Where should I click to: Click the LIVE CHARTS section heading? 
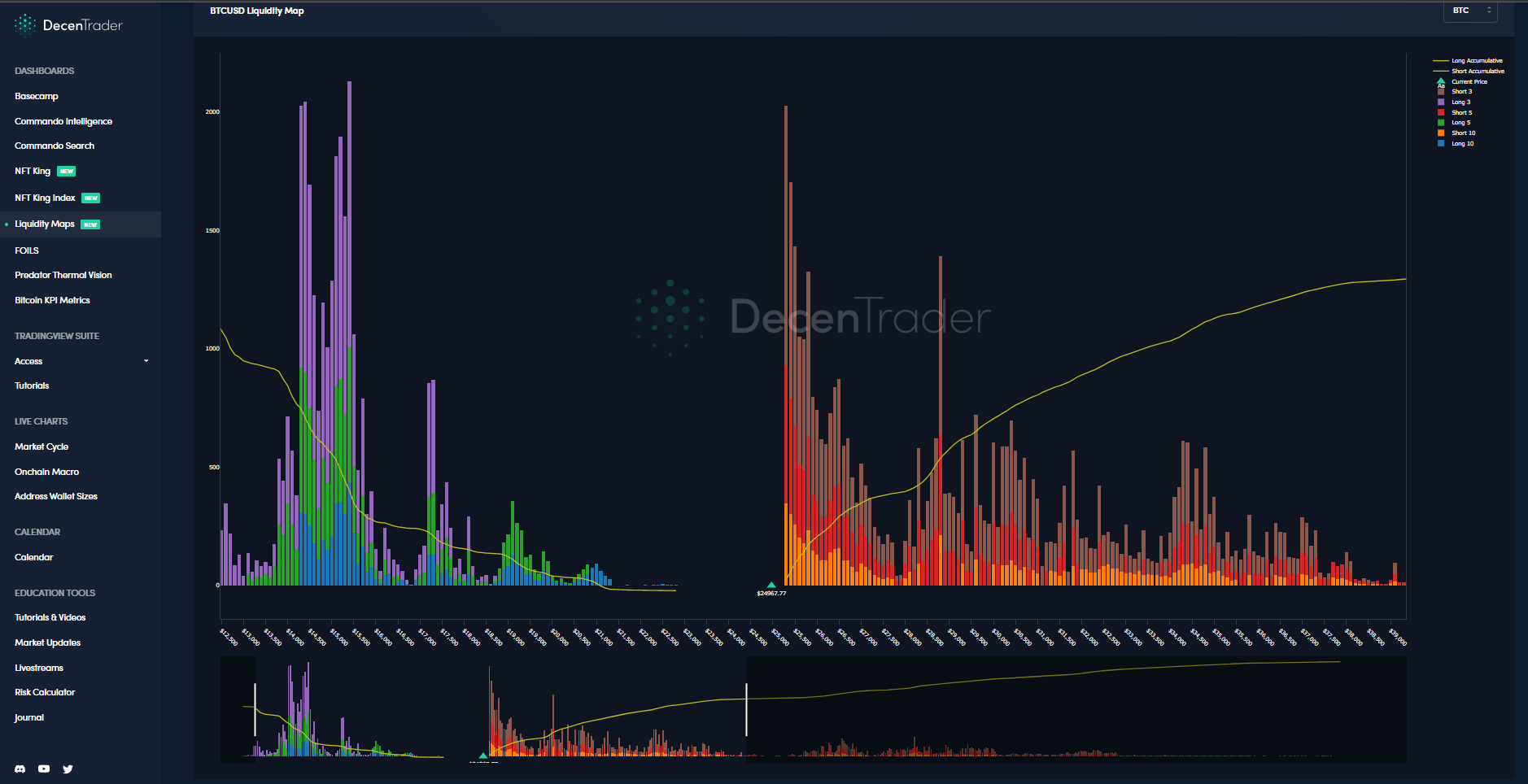tap(41, 421)
